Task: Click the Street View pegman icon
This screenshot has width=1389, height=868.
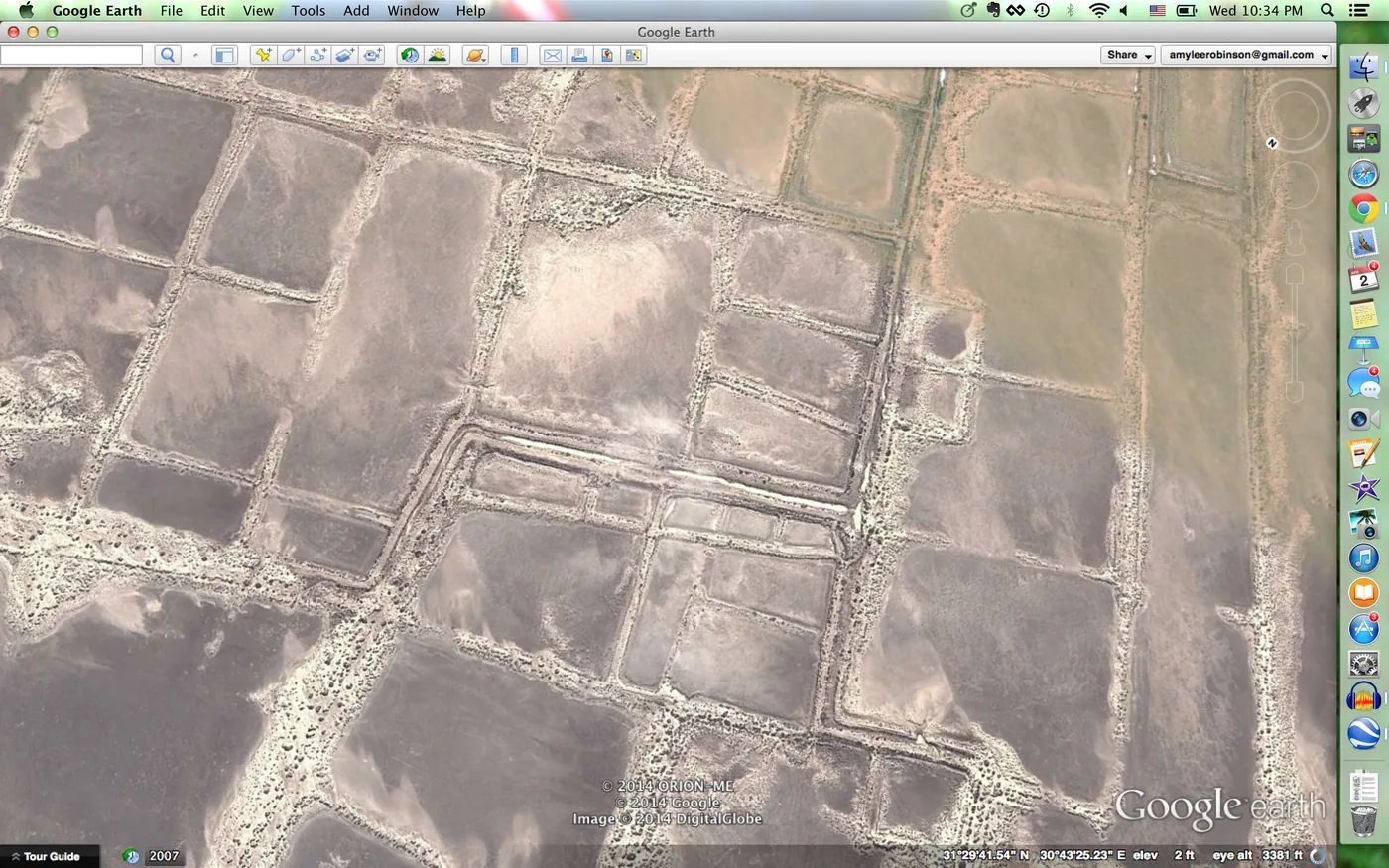Action: 1294,238
